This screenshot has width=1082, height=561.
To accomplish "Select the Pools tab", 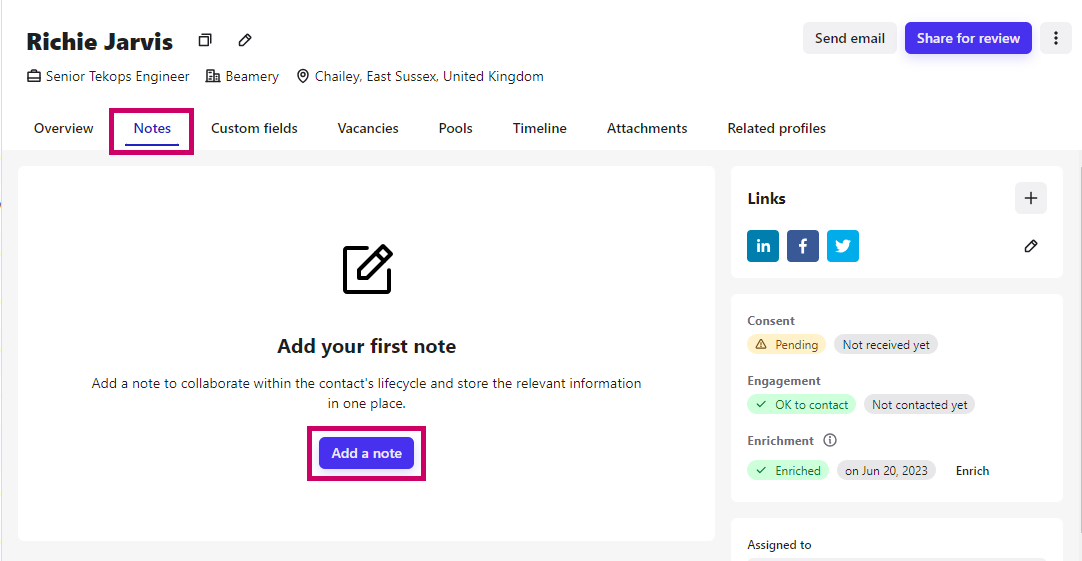I will coord(455,128).
